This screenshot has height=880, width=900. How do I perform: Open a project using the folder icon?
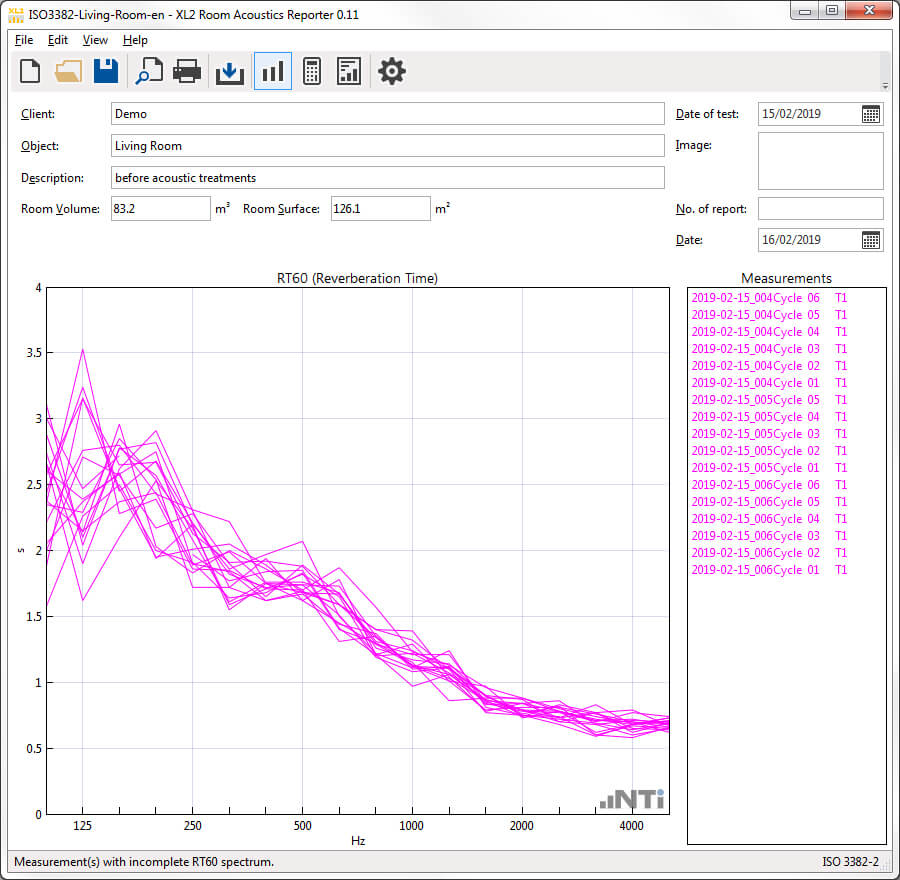pyautogui.click(x=68, y=71)
